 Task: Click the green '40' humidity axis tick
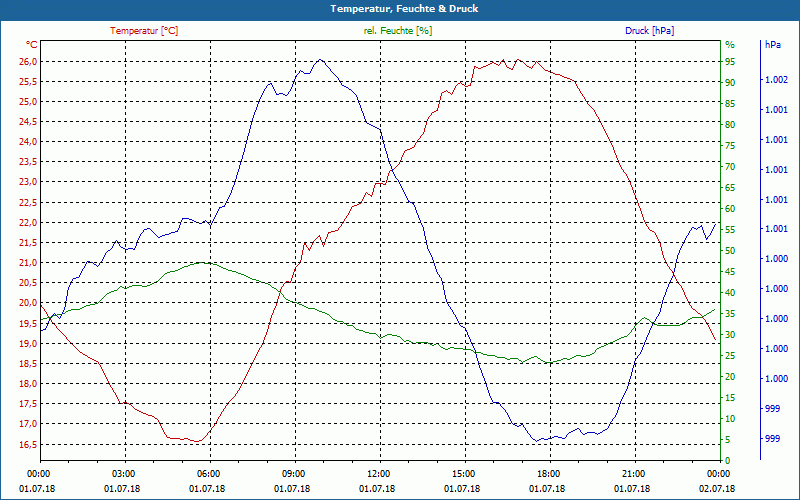pos(730,293)
